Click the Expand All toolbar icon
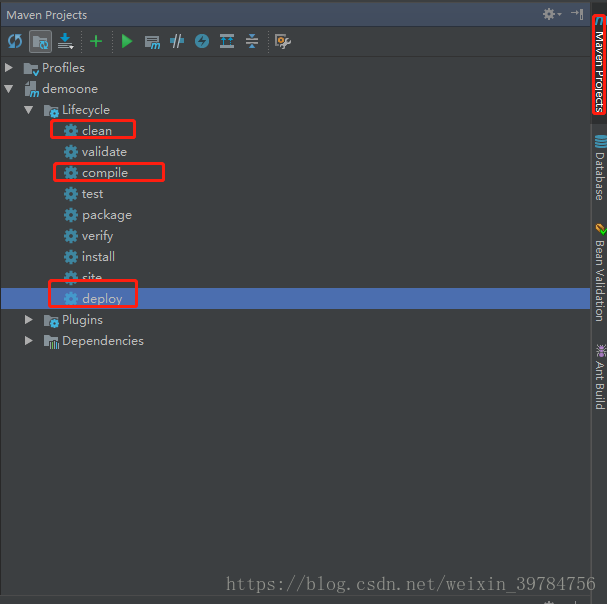The height and width of the screenshot is (604, 607). [227, 41]
